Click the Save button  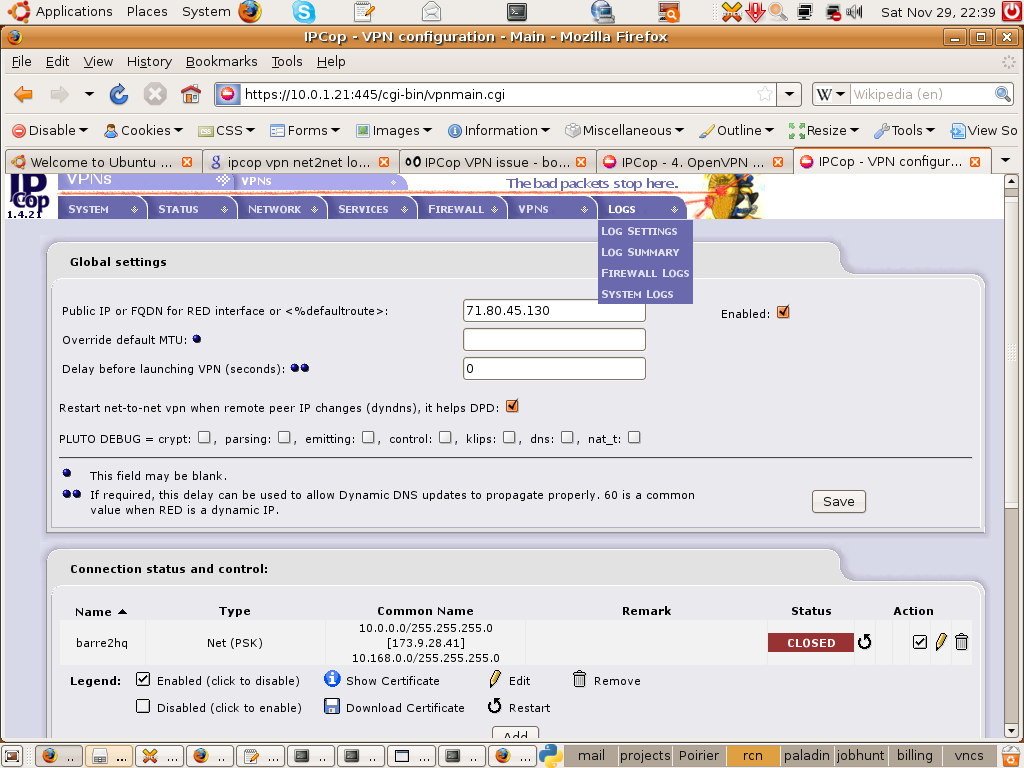click(838, 501)
